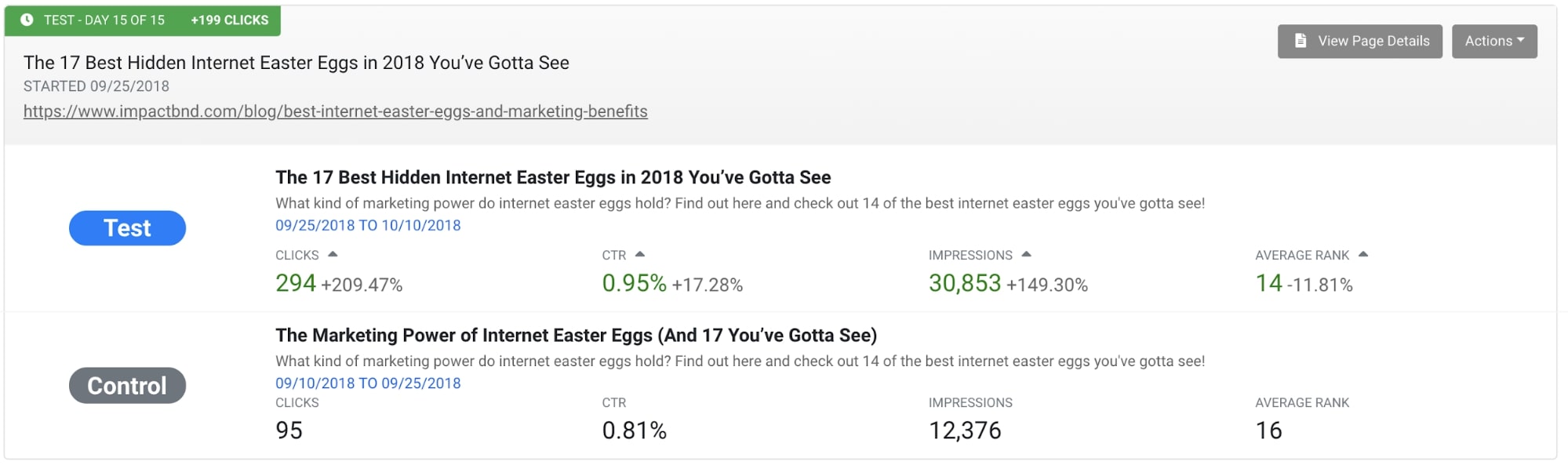
Task: Select the gray Control label
Action: (127, 386)
